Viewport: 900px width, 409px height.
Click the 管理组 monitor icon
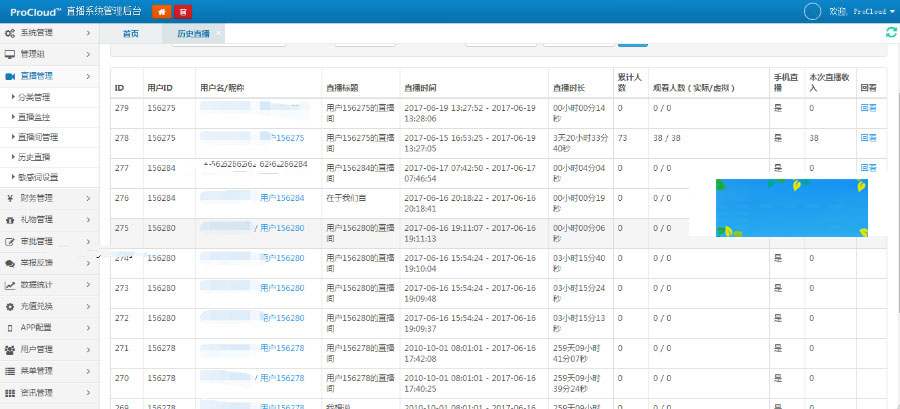(x=10, y=54)
